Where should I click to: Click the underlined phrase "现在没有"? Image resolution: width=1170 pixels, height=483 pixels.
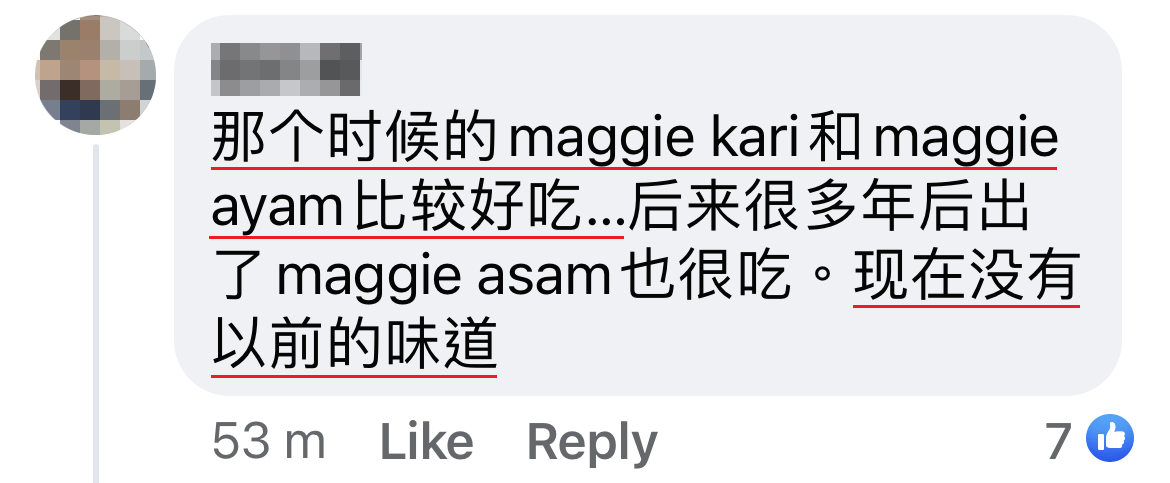966,277
